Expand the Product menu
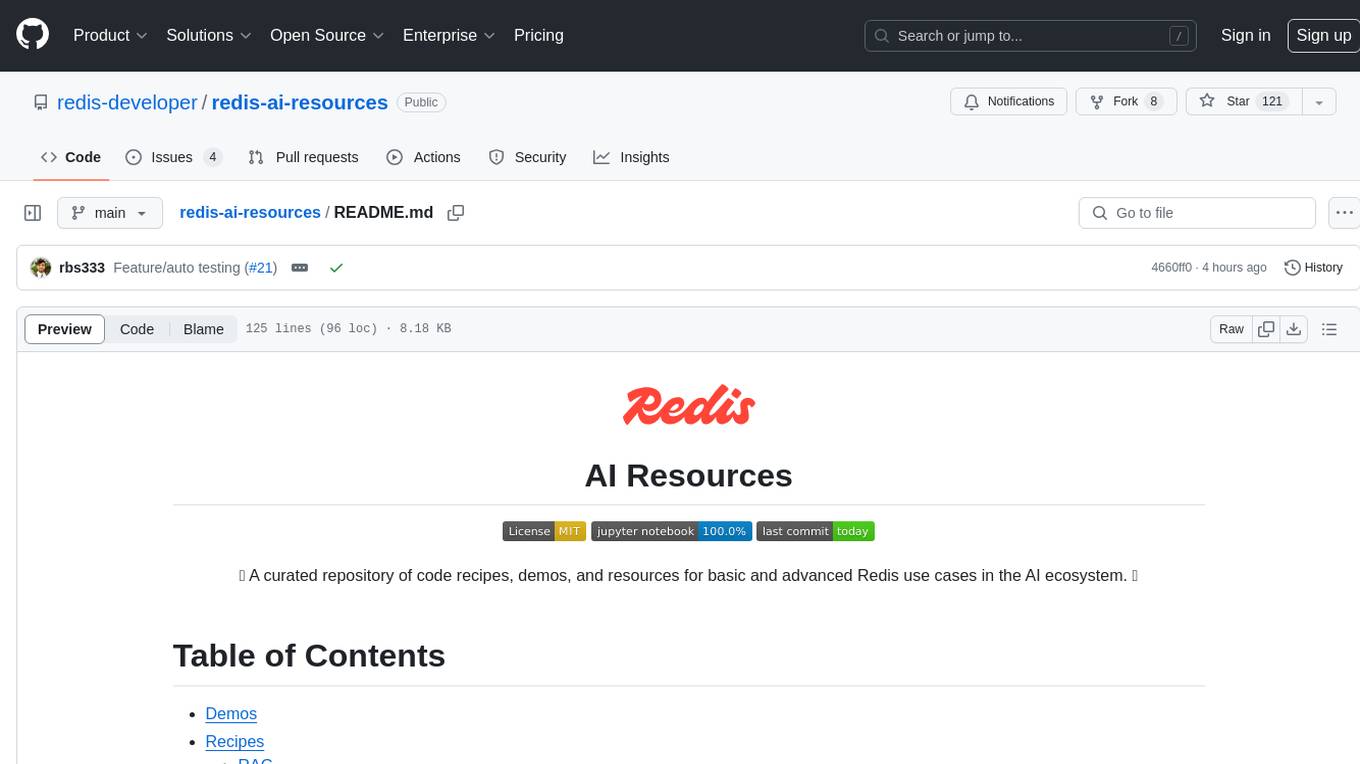The height and width of the screenshot is (764, 1360). 111,35
